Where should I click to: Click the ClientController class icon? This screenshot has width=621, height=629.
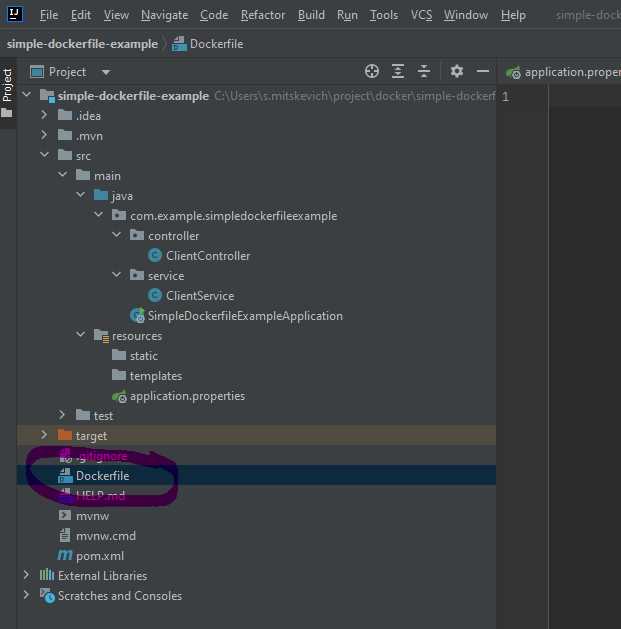click(x=155, y=255)
